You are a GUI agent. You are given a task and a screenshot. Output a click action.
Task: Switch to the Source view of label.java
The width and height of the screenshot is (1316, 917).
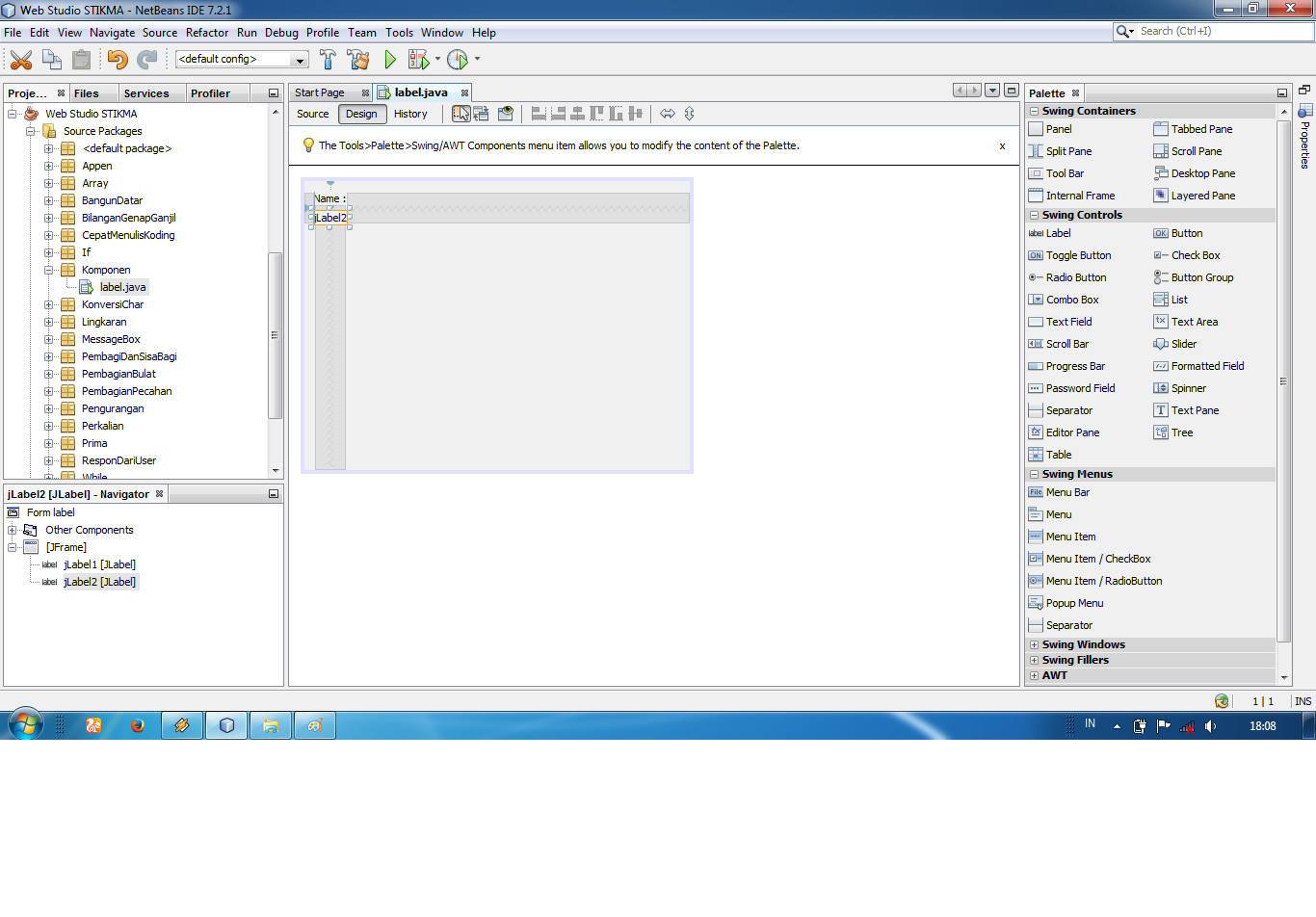311,114
